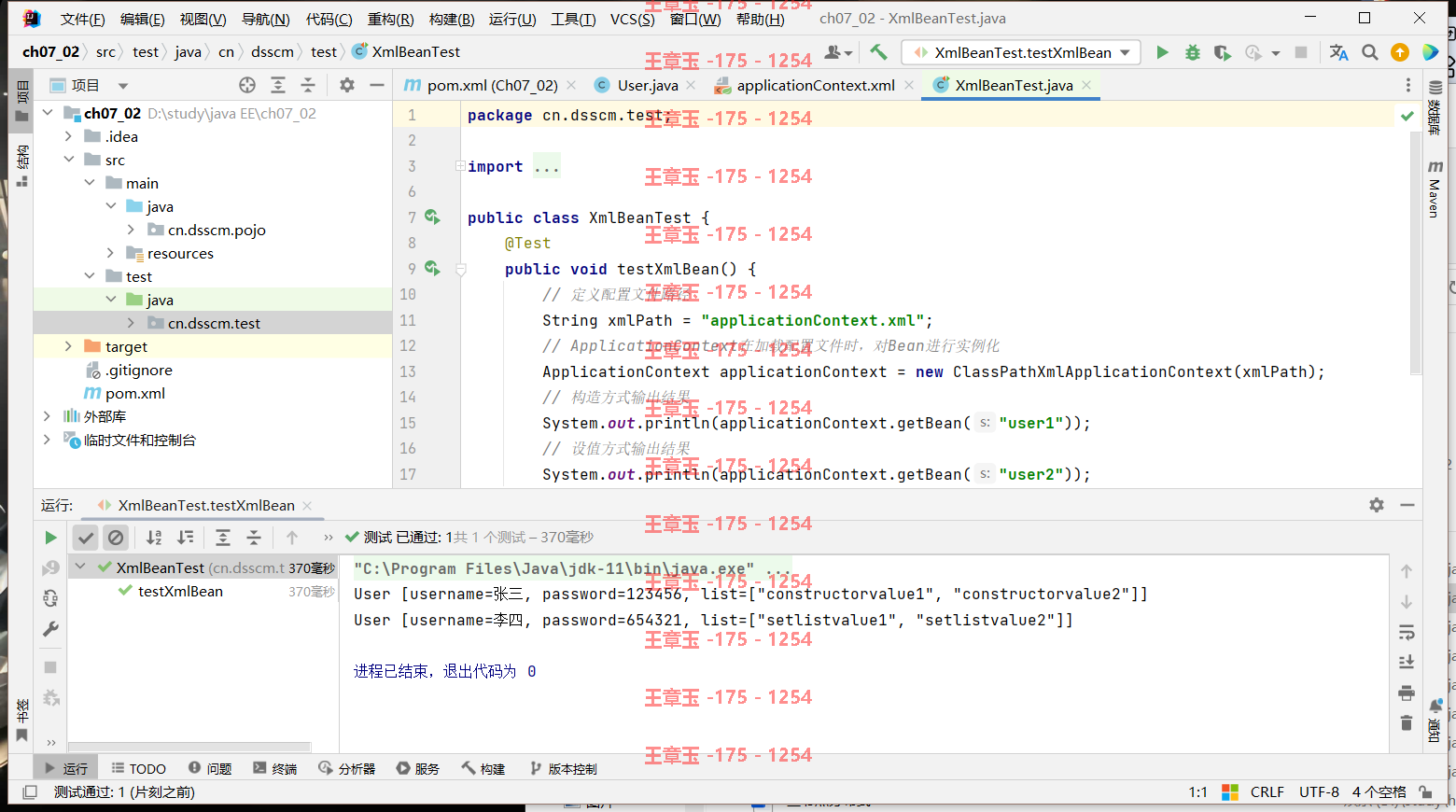Image resolution: width=1456 pixels, height=812 pixels.
Task: Expand the resources folder
Action: (x=110, y=253)
